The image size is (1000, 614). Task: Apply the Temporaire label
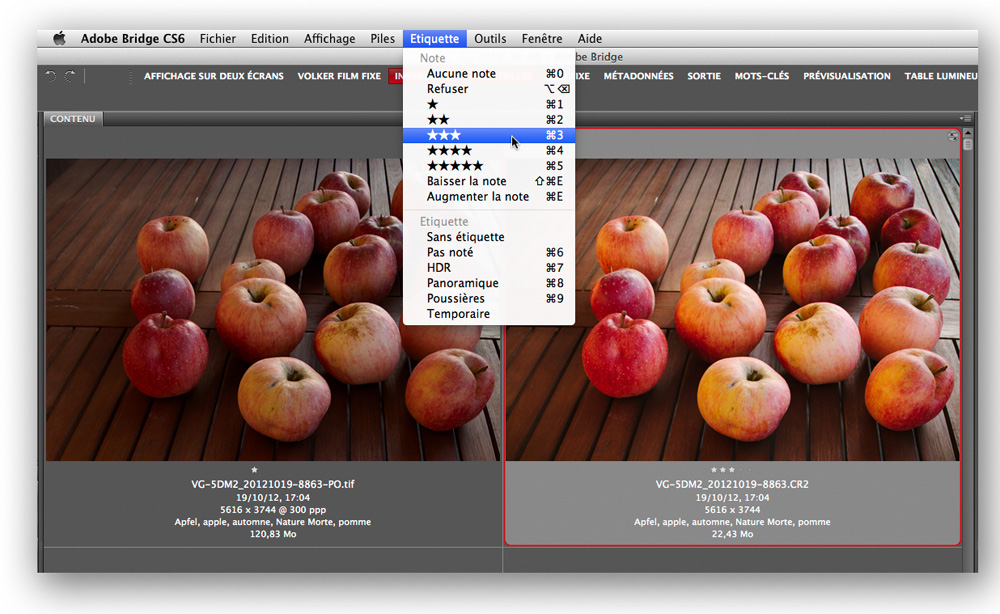[x=489, y=314]
